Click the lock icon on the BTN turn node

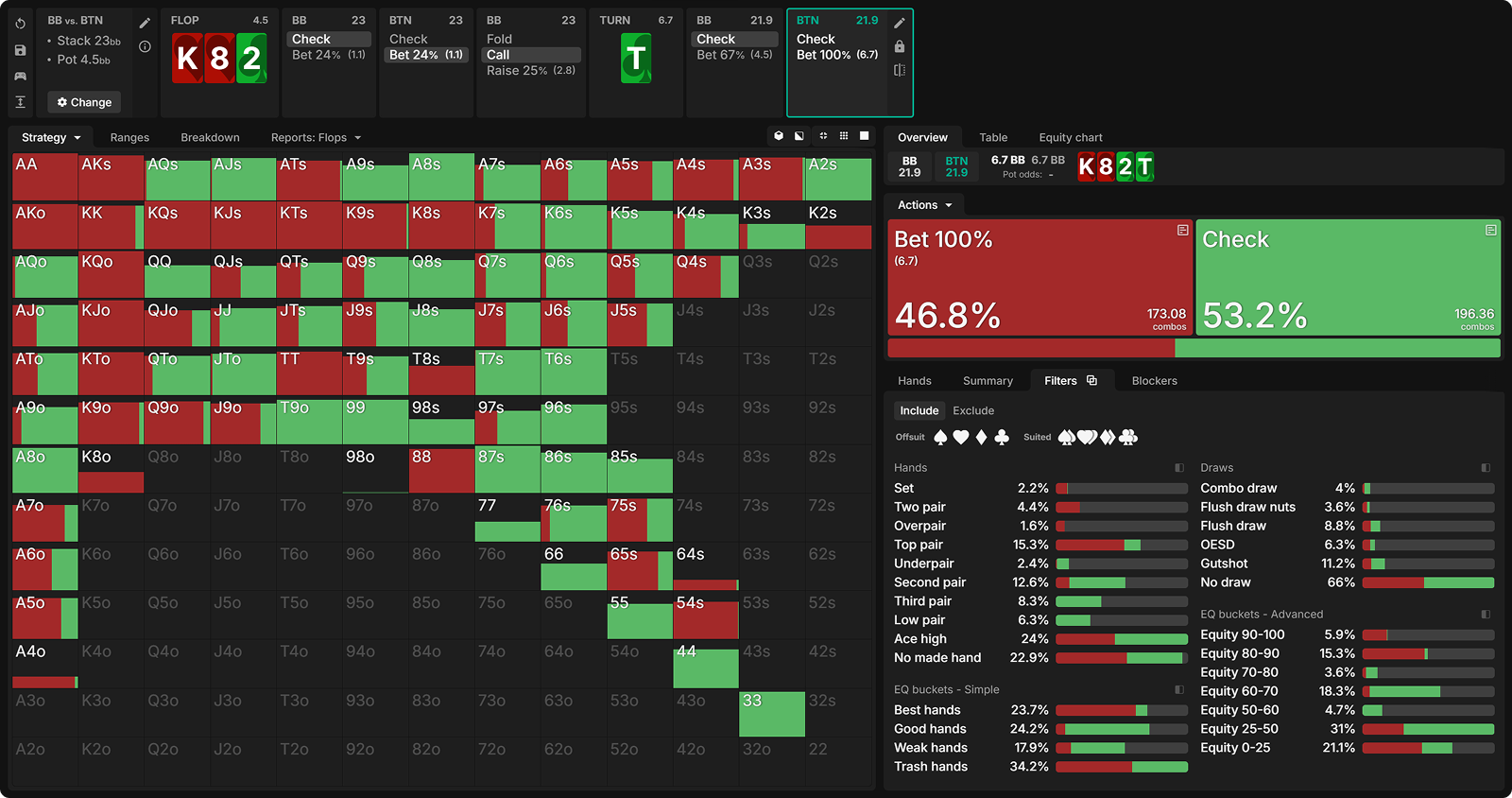(x=899, y=46)
